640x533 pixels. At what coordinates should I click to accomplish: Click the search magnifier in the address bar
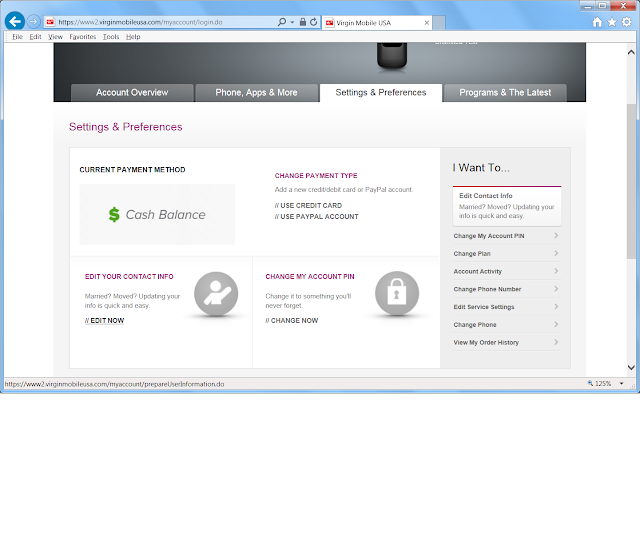282,22
